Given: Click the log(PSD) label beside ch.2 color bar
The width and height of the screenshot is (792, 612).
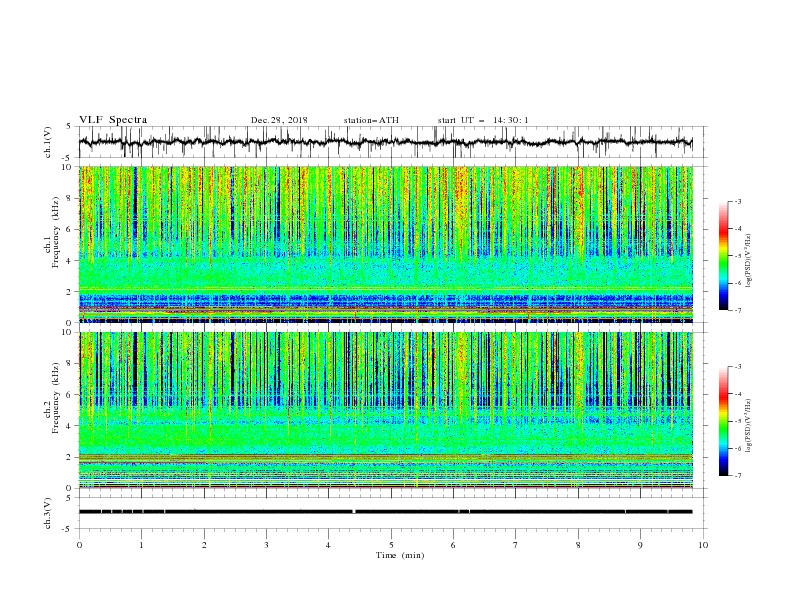Looking at the screenshot, I should point(748,426).
